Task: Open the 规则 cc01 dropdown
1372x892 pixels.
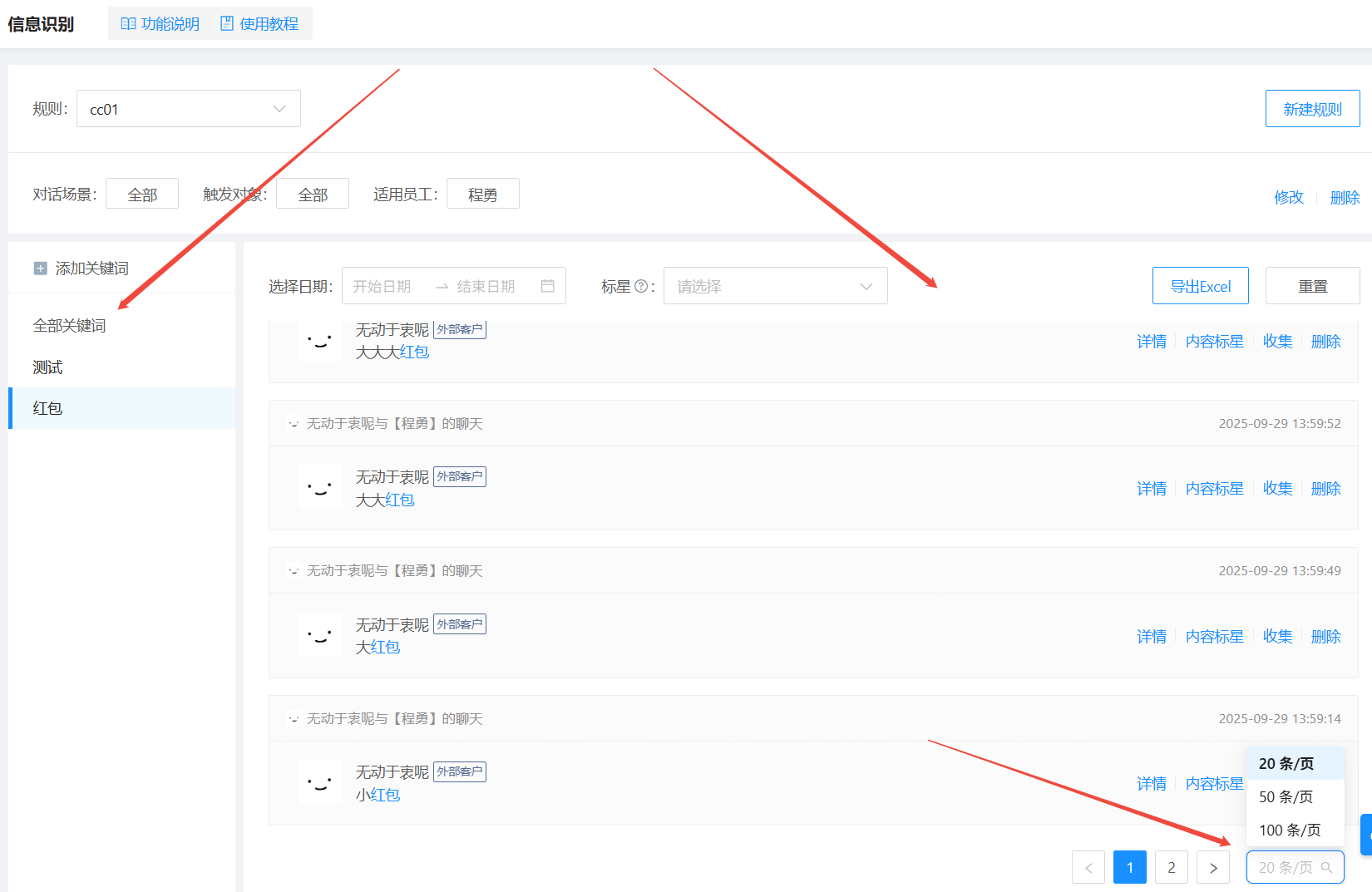Action: click(x=189, y=109)
